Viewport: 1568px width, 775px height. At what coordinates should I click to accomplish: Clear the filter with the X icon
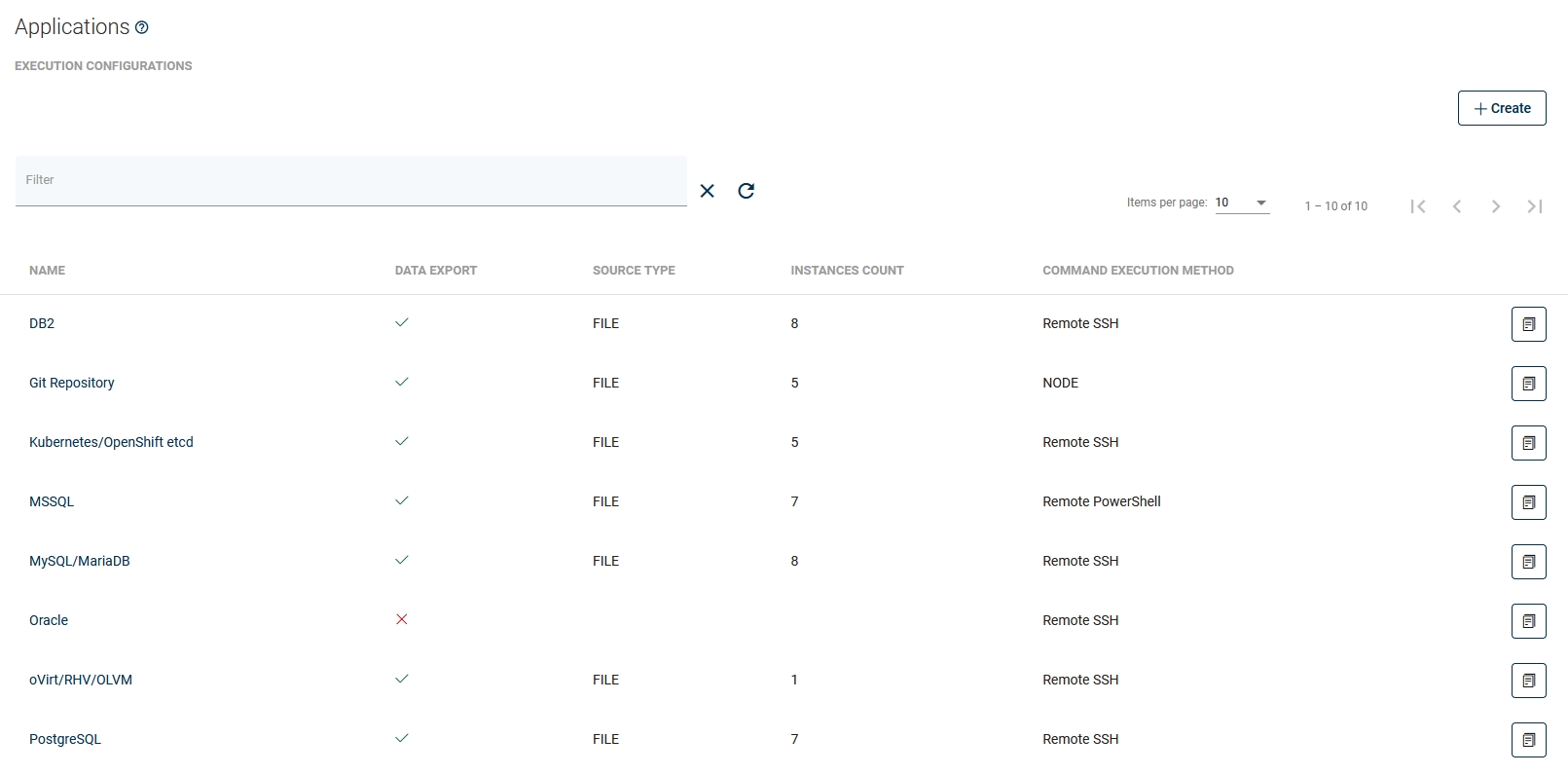[708, 191]
